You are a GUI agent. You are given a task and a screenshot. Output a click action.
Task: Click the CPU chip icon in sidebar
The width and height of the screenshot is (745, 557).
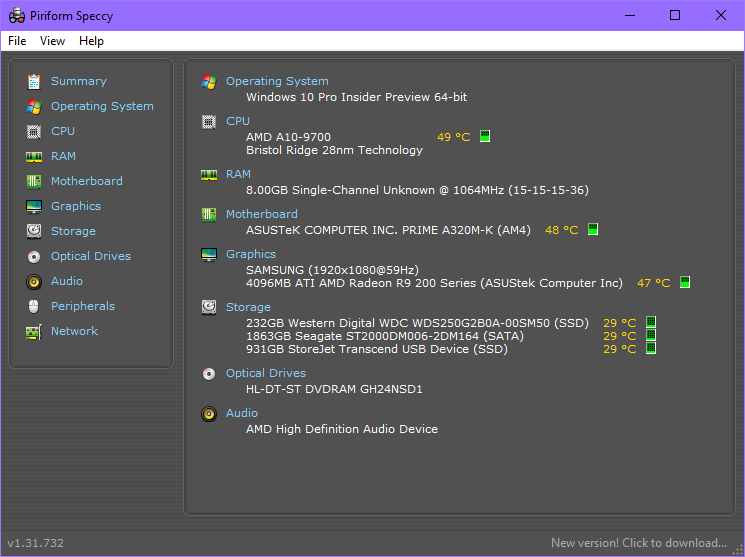coord(34,131)
